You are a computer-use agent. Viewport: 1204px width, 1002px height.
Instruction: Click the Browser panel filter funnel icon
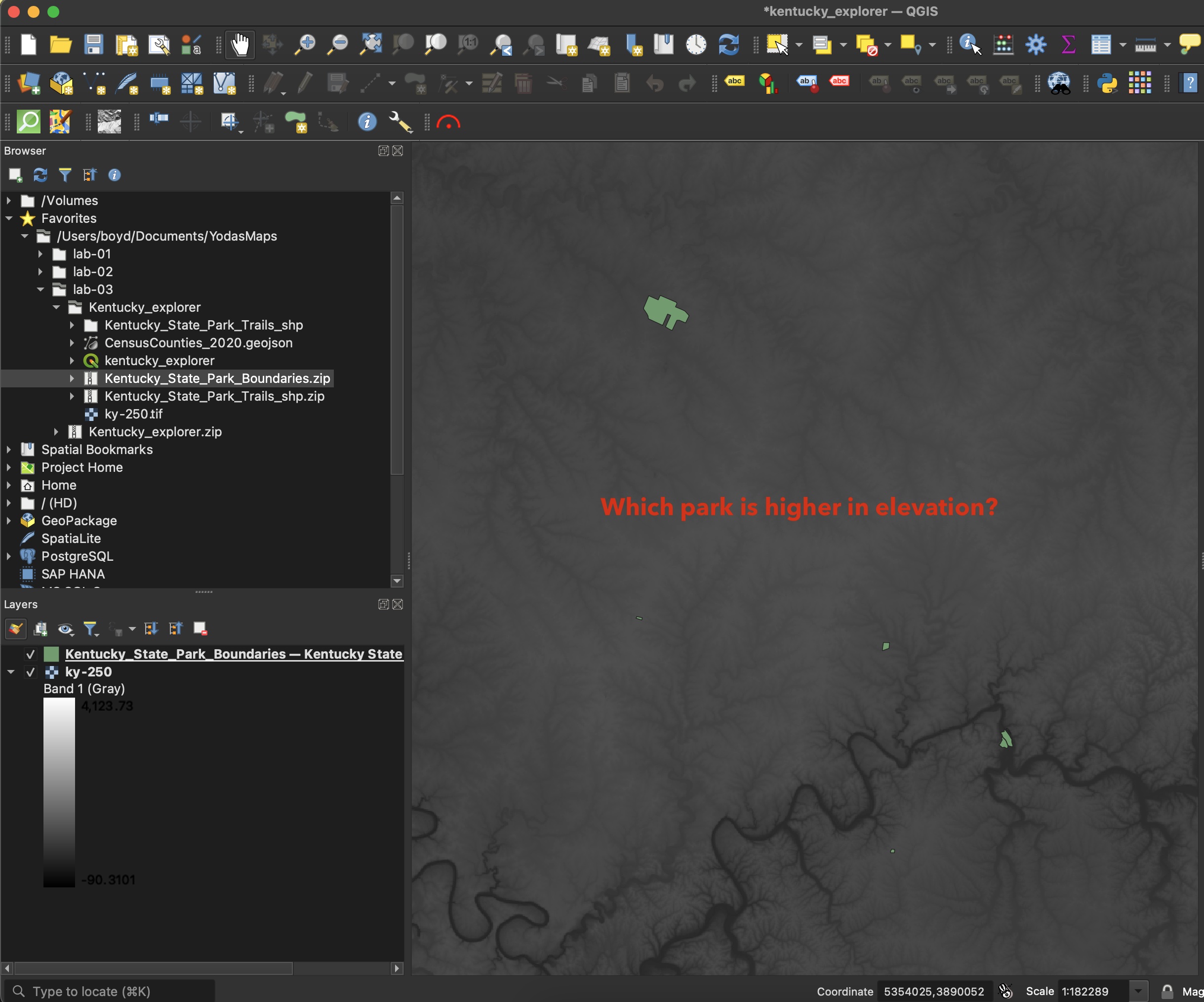click(x=65, y=175)
